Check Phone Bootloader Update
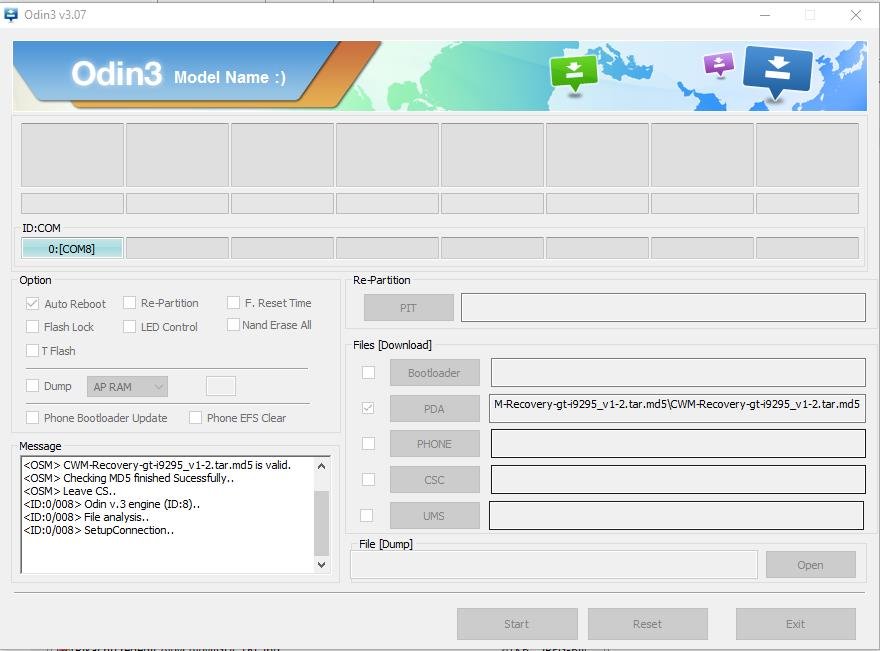Image resolution: width=880 pixels, height=651 pixels. point(33,418)
